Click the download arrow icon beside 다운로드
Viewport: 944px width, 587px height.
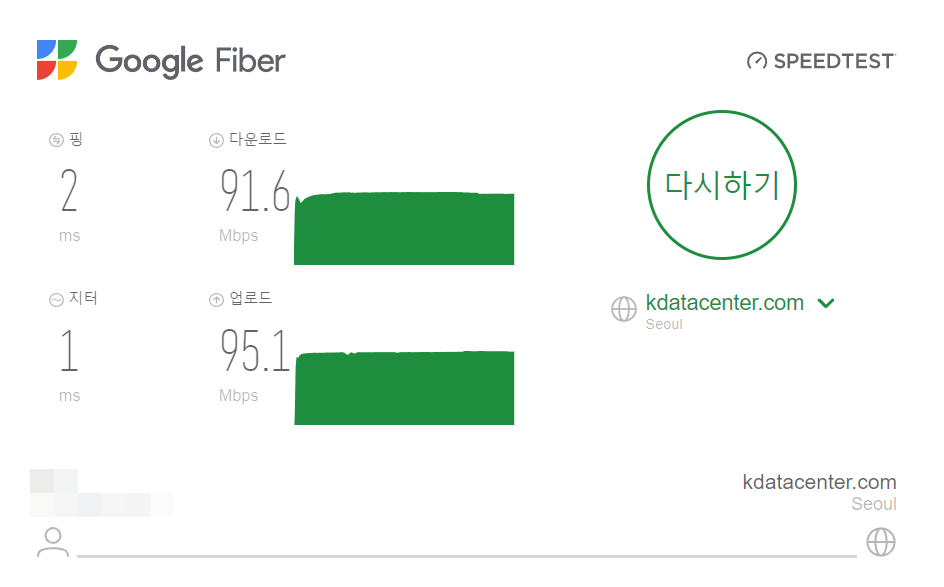(x=215, y=139)
